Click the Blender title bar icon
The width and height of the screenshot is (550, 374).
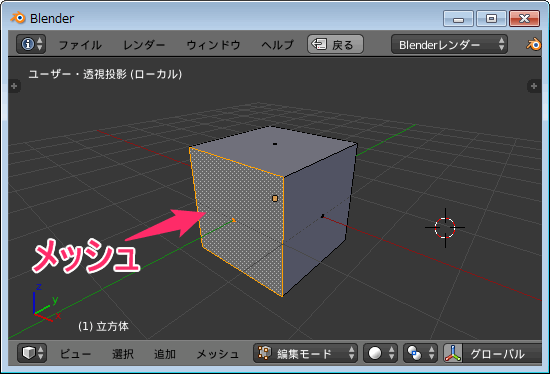18,18
